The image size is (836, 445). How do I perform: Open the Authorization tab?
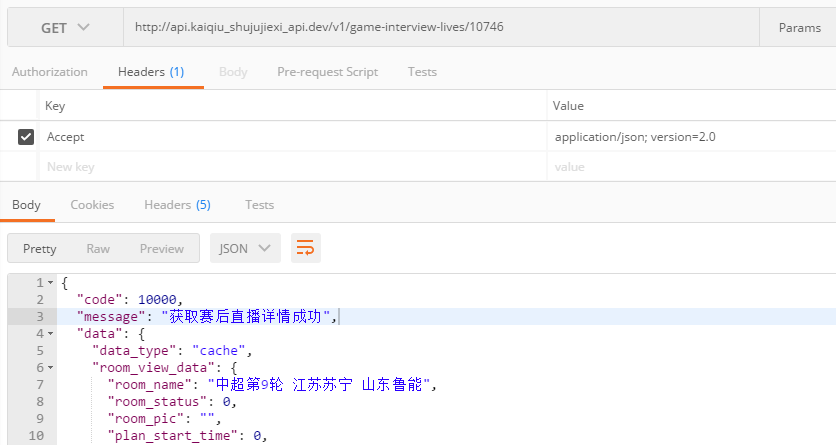[x=50, y=72]
